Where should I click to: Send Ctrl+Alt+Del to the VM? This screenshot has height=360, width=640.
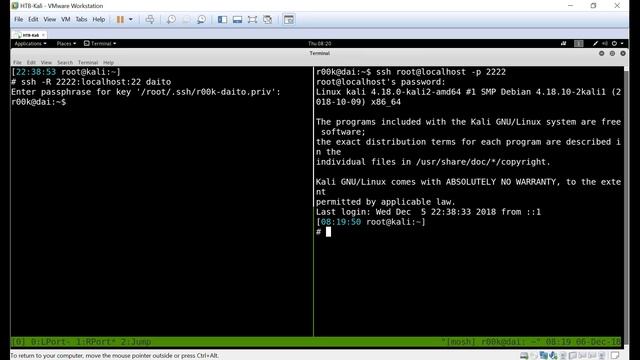(x=150, y=19)
